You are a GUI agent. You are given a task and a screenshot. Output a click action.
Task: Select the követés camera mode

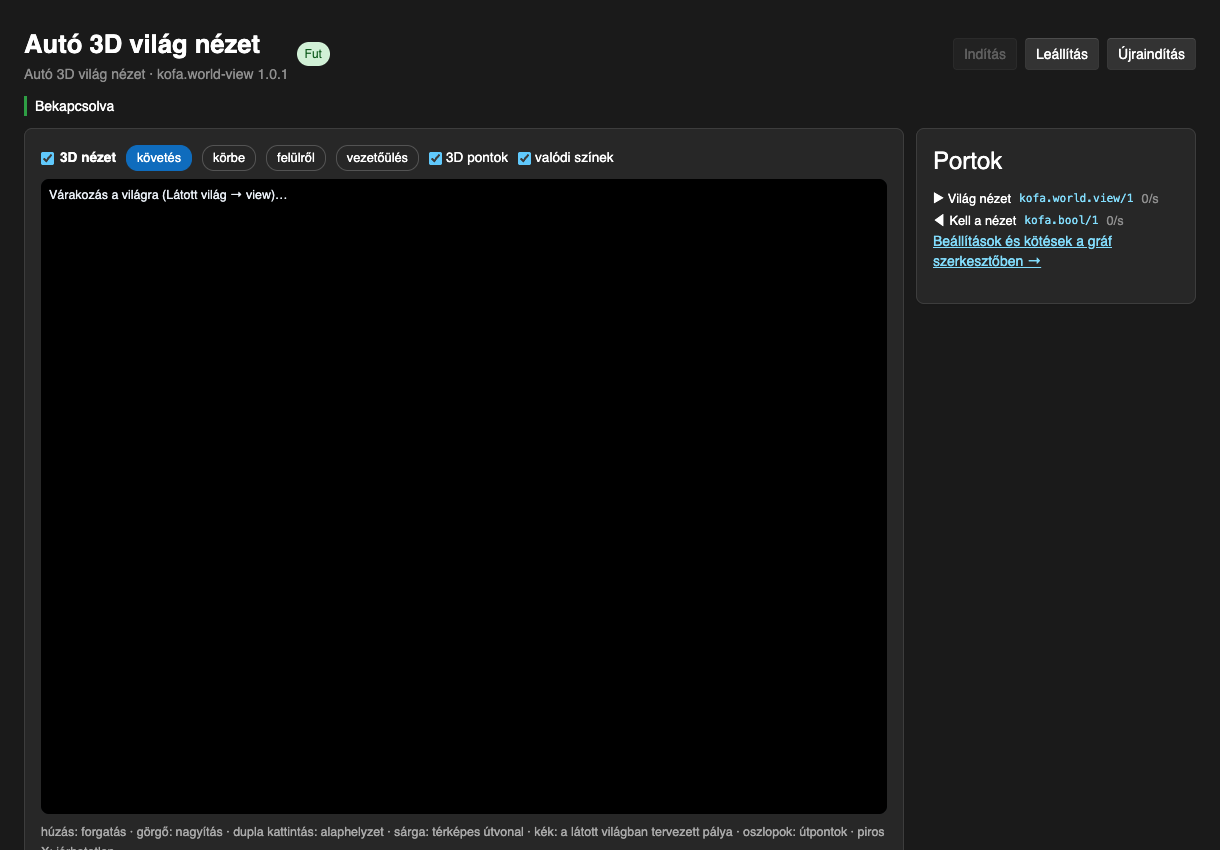point(159,158)
